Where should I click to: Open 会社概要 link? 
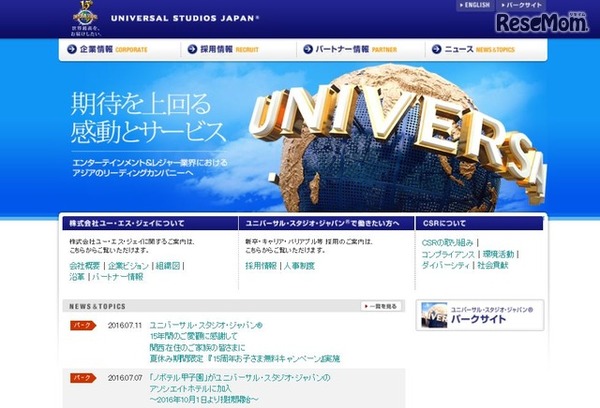pyautogui.click(x=85, y=266)
